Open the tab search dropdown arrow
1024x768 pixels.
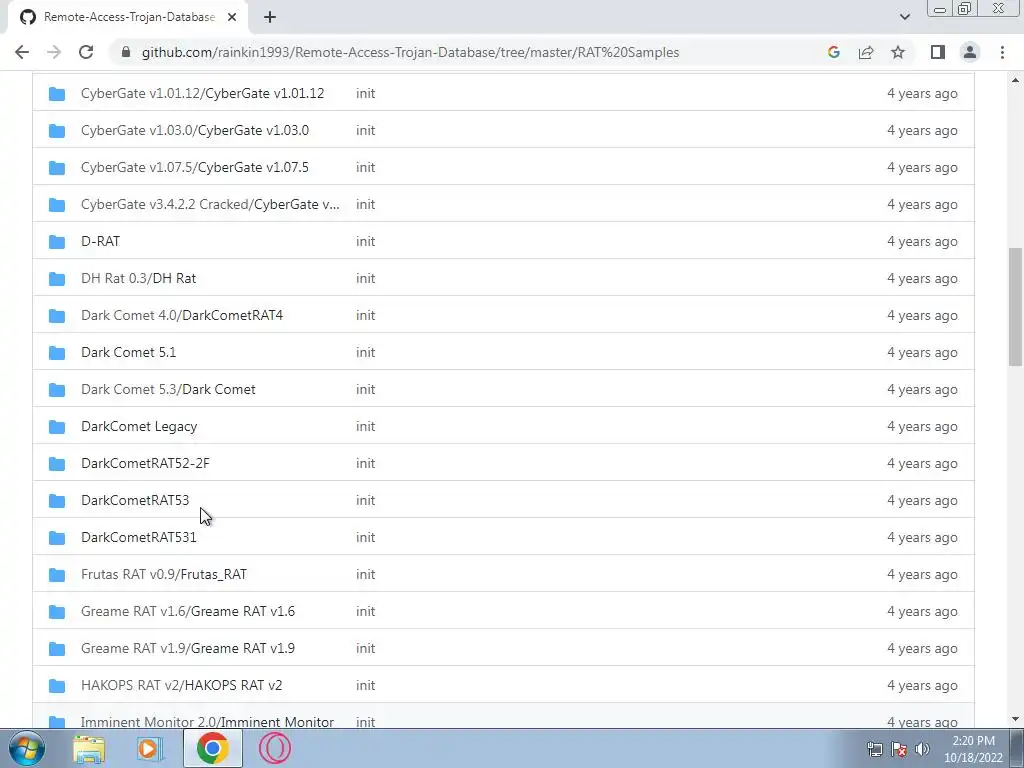904,17
